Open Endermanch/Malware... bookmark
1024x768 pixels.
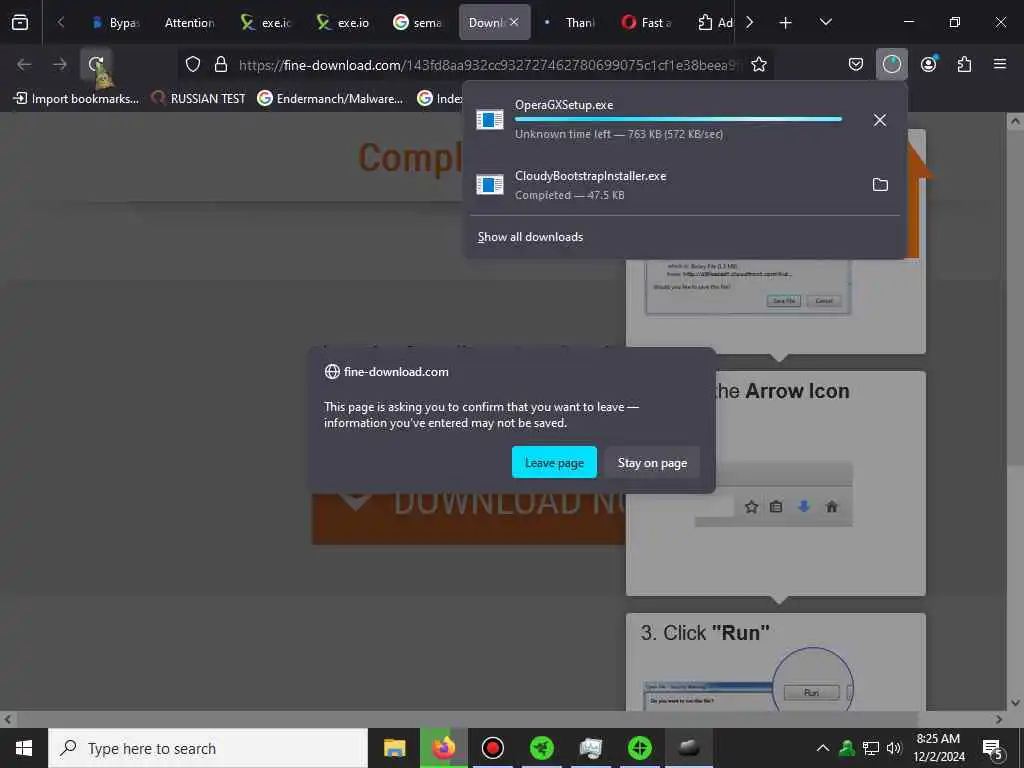click(330, 99)
